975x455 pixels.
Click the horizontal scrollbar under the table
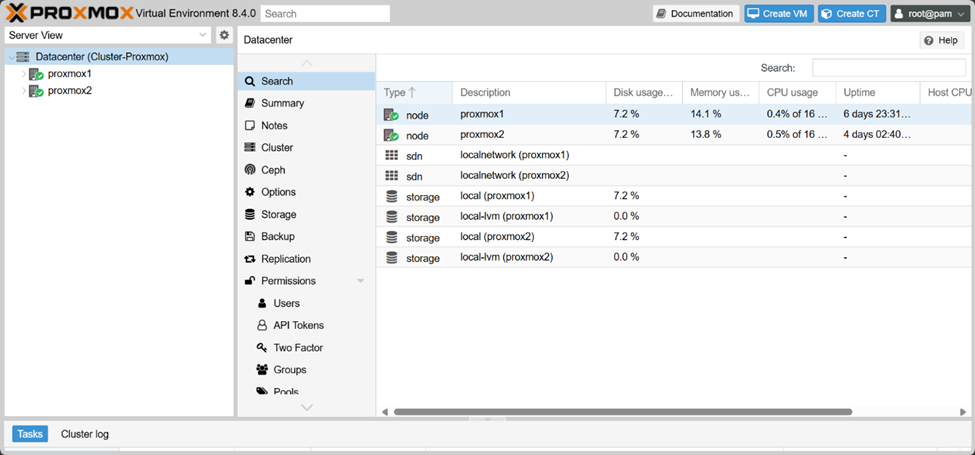tap(622, 411)
